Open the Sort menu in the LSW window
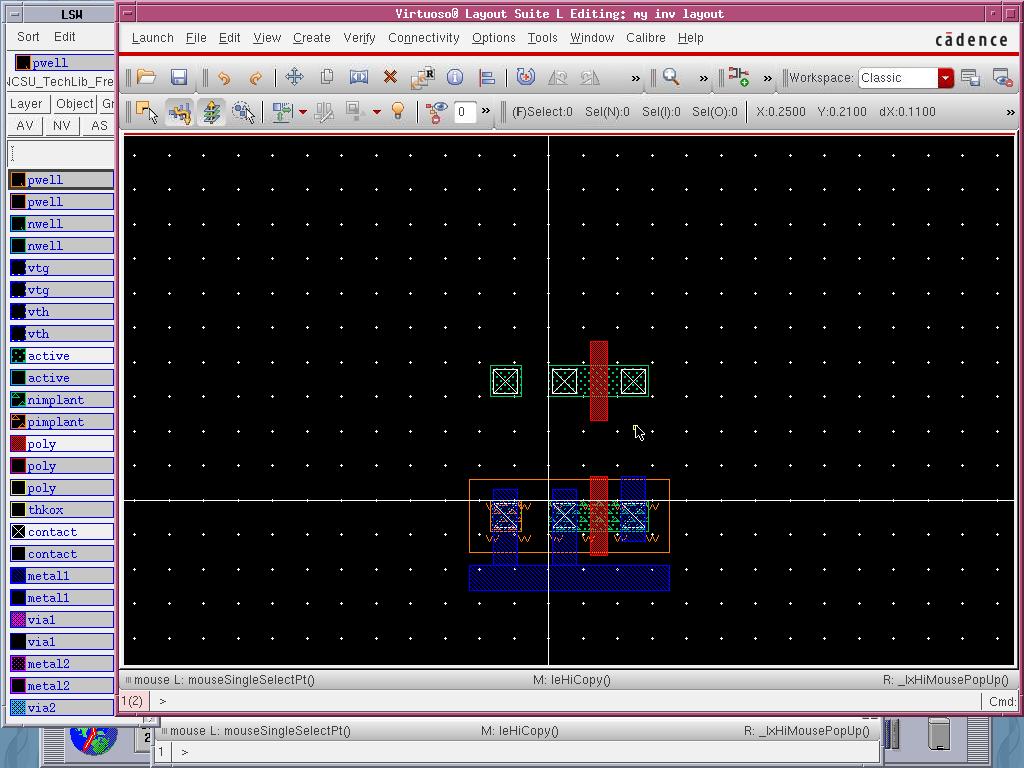 [28, 37]
